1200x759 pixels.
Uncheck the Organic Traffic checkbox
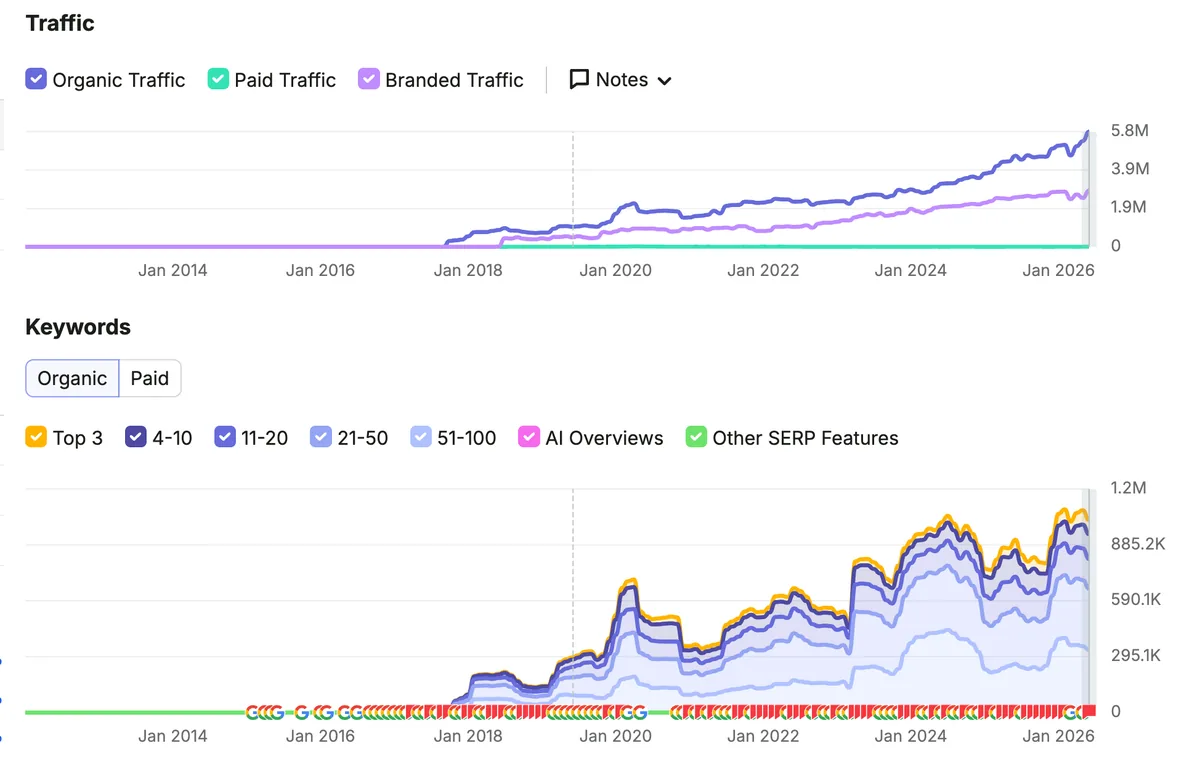(36, 79)
